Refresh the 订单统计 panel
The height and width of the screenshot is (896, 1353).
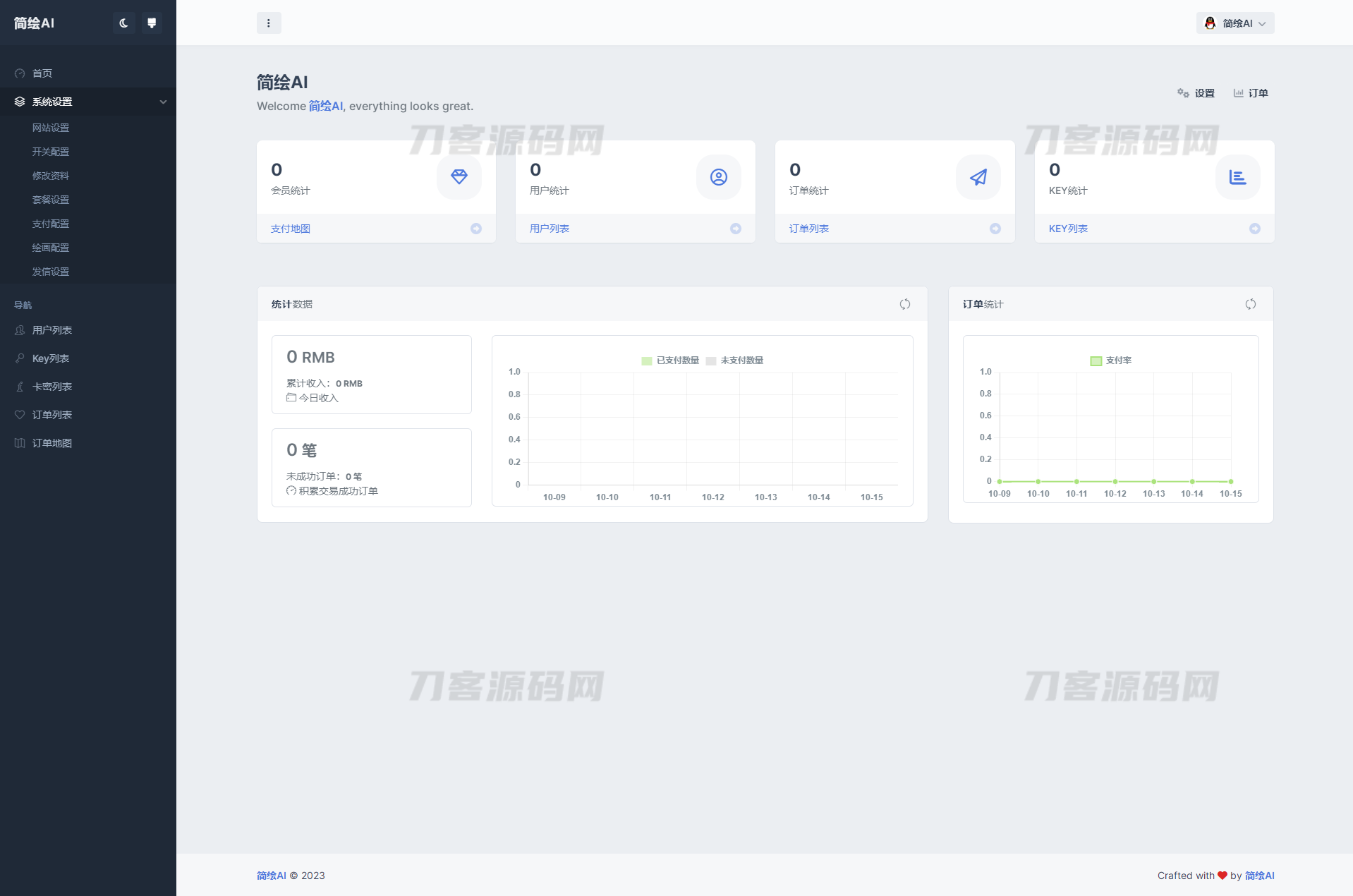[1250, 304]
